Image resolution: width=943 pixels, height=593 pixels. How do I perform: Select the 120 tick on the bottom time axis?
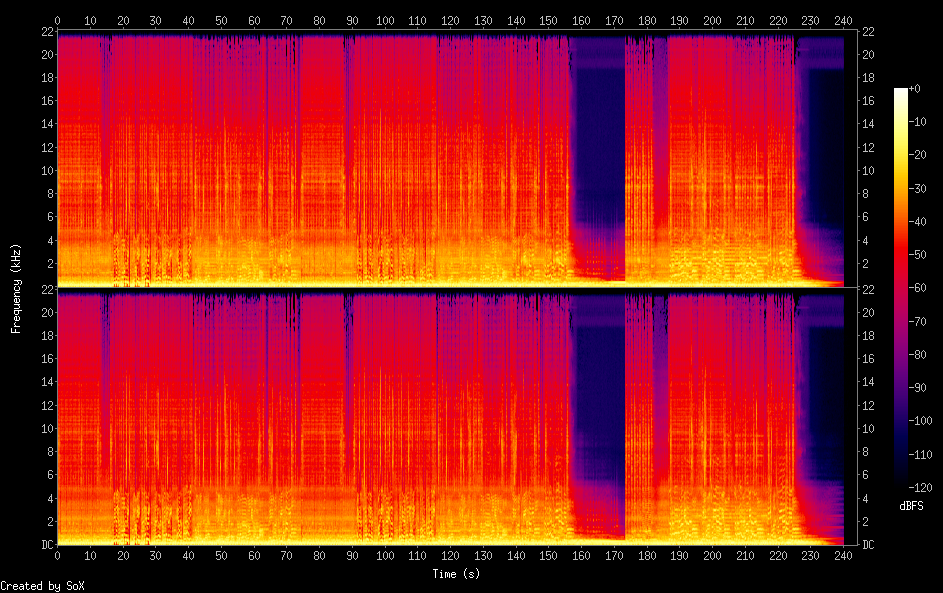point(450,555)
